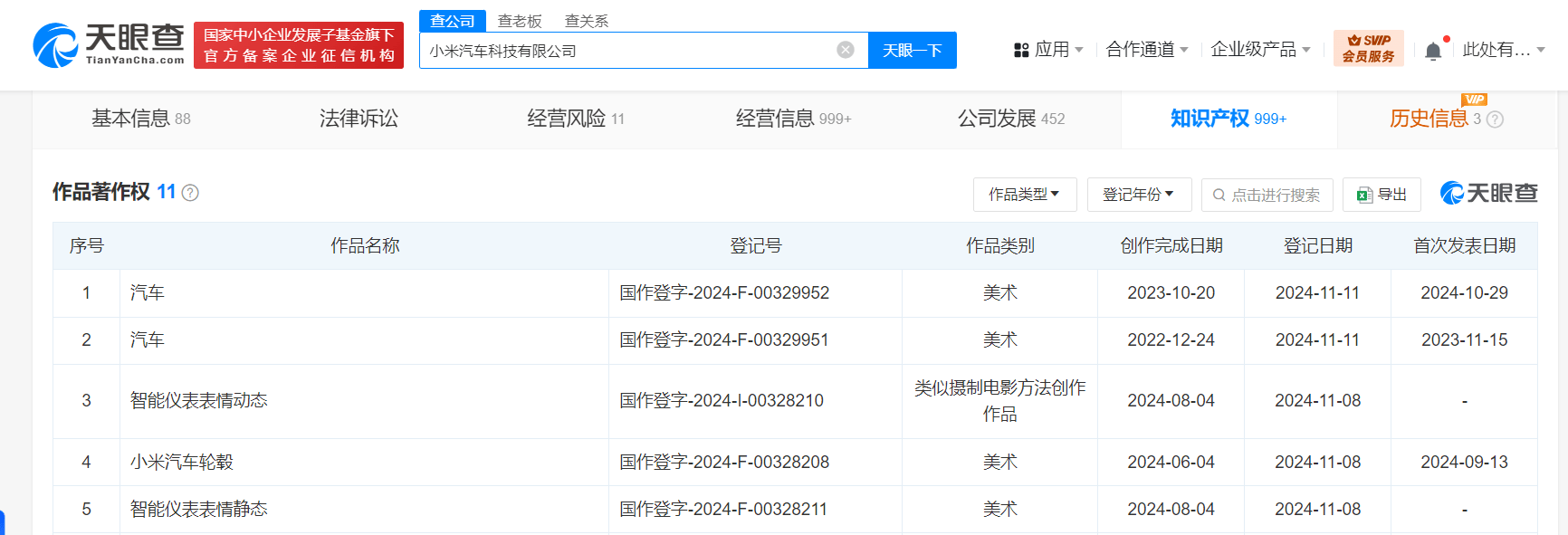Viewport: 1568px width, 535px height.
Task: Click the 应用 grid icon
Action: (x=1021, y=50)
